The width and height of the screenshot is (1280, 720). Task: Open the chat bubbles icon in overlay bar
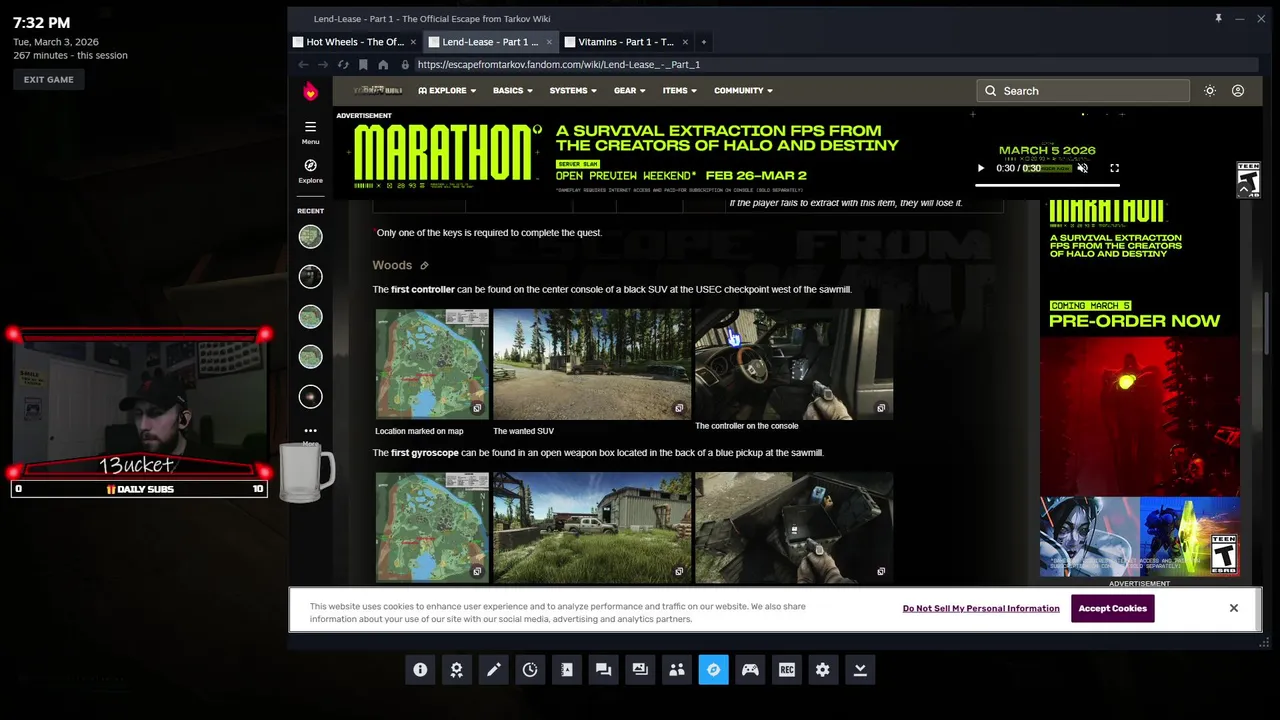[603, 670]
